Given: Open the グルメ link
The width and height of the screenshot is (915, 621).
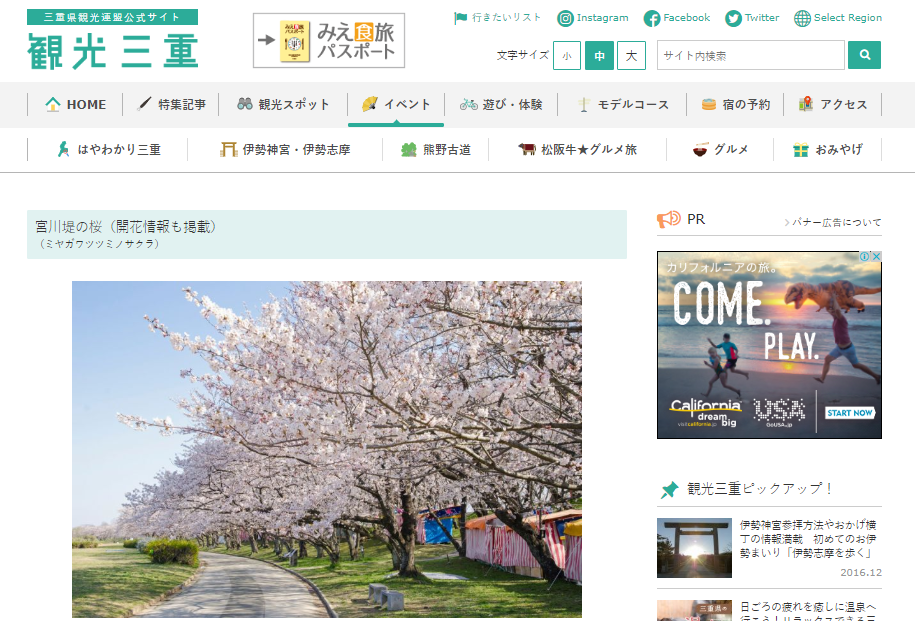Looking at the screenshot, I should 720,149.
